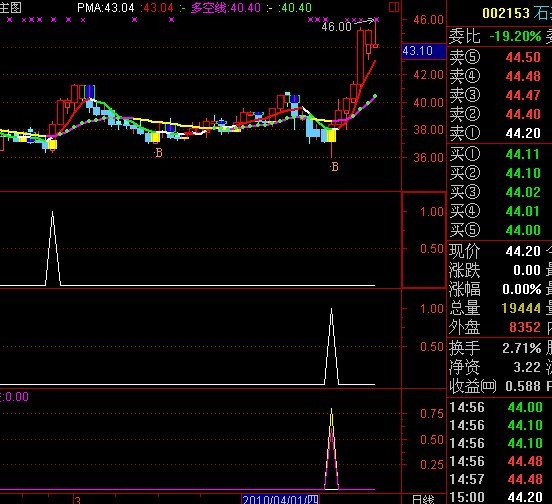552x504 pixels.
Task: Click the 36.00 price axis label
Action: pos(428,158)
